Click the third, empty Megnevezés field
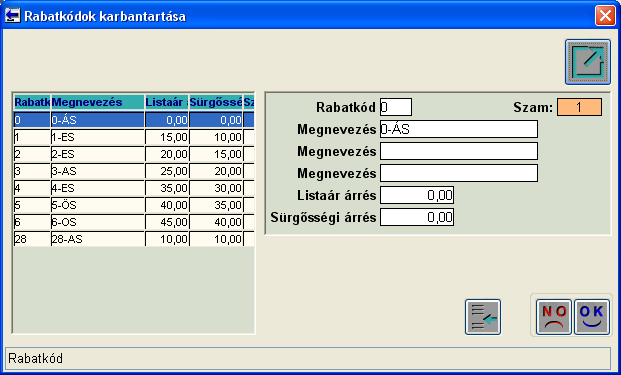The width and height of the screenshot is (621, 375). pyautogui.click(x=459, y=173)
